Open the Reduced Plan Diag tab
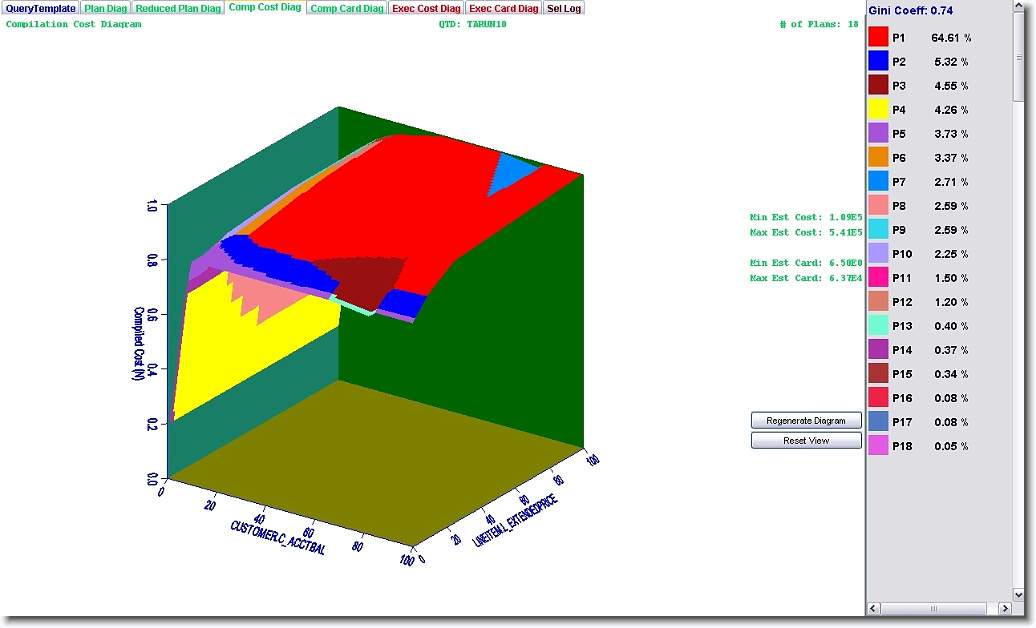 tap(178, 8)
